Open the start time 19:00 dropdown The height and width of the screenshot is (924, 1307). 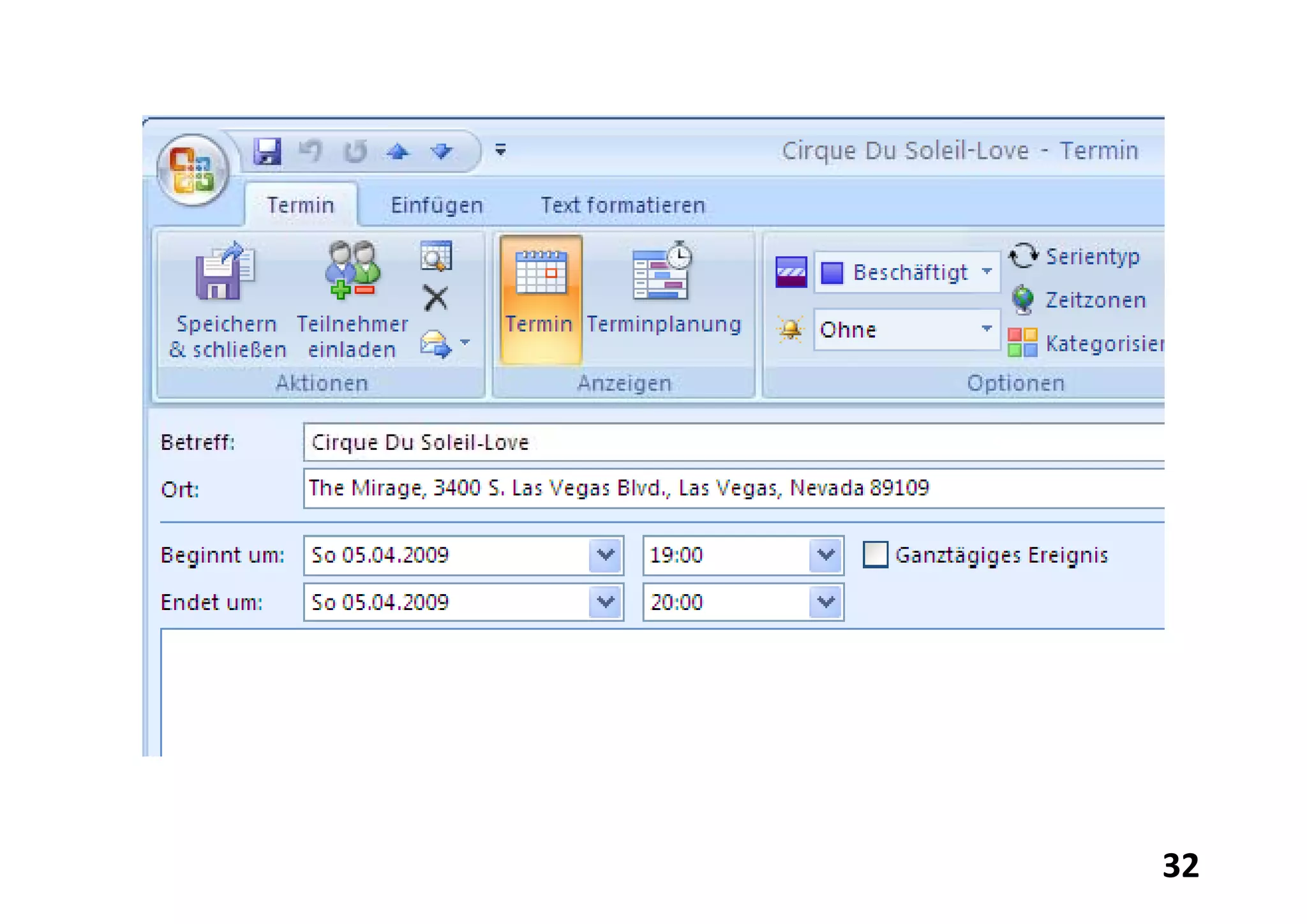pyautogui.click(x=826, y=555)
